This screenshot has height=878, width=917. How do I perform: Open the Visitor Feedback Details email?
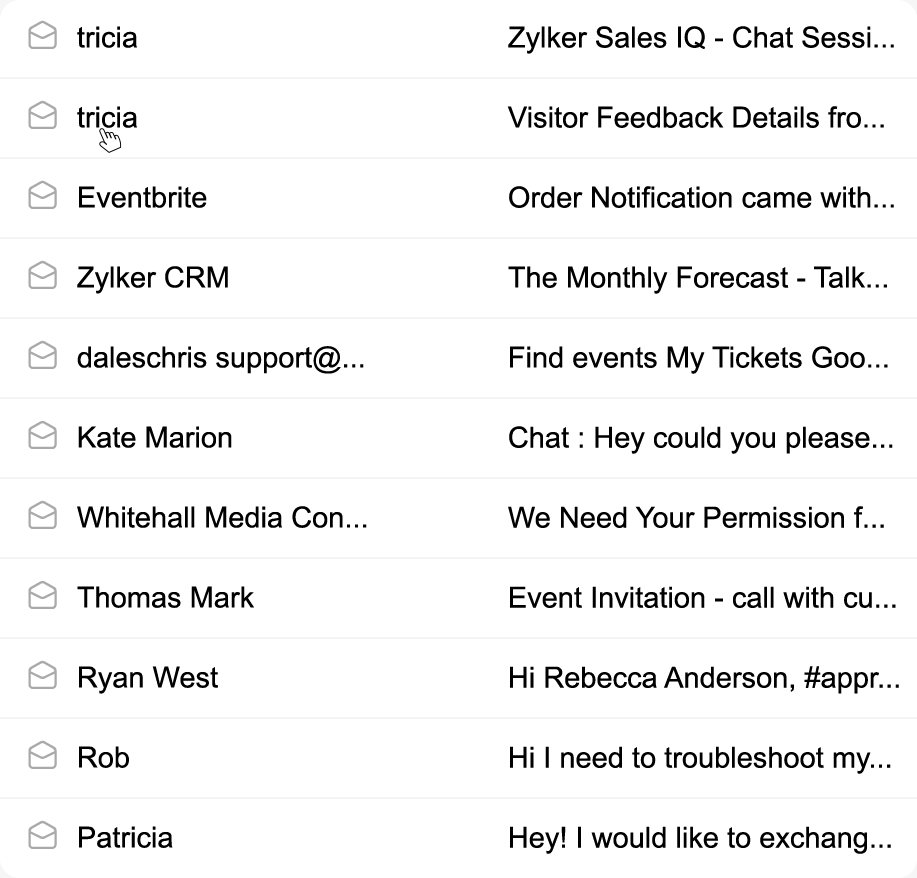(696, 118)
